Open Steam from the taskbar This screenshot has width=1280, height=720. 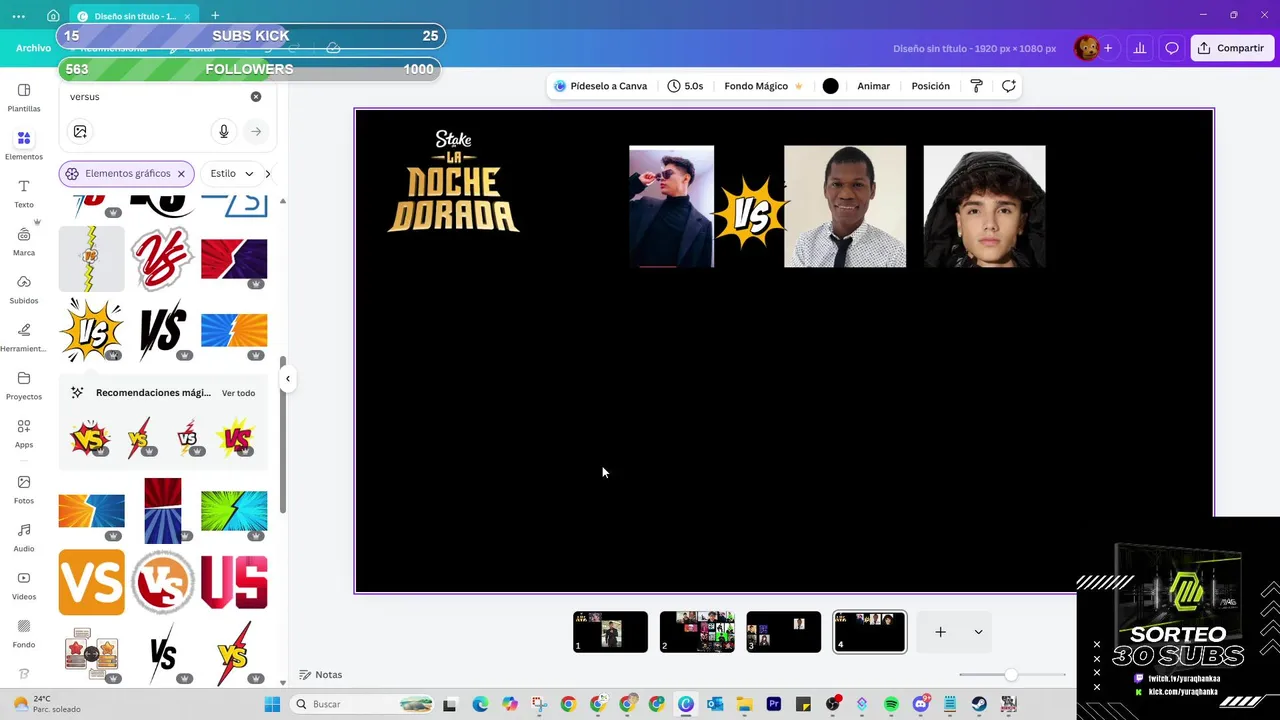tap(979, 704)
